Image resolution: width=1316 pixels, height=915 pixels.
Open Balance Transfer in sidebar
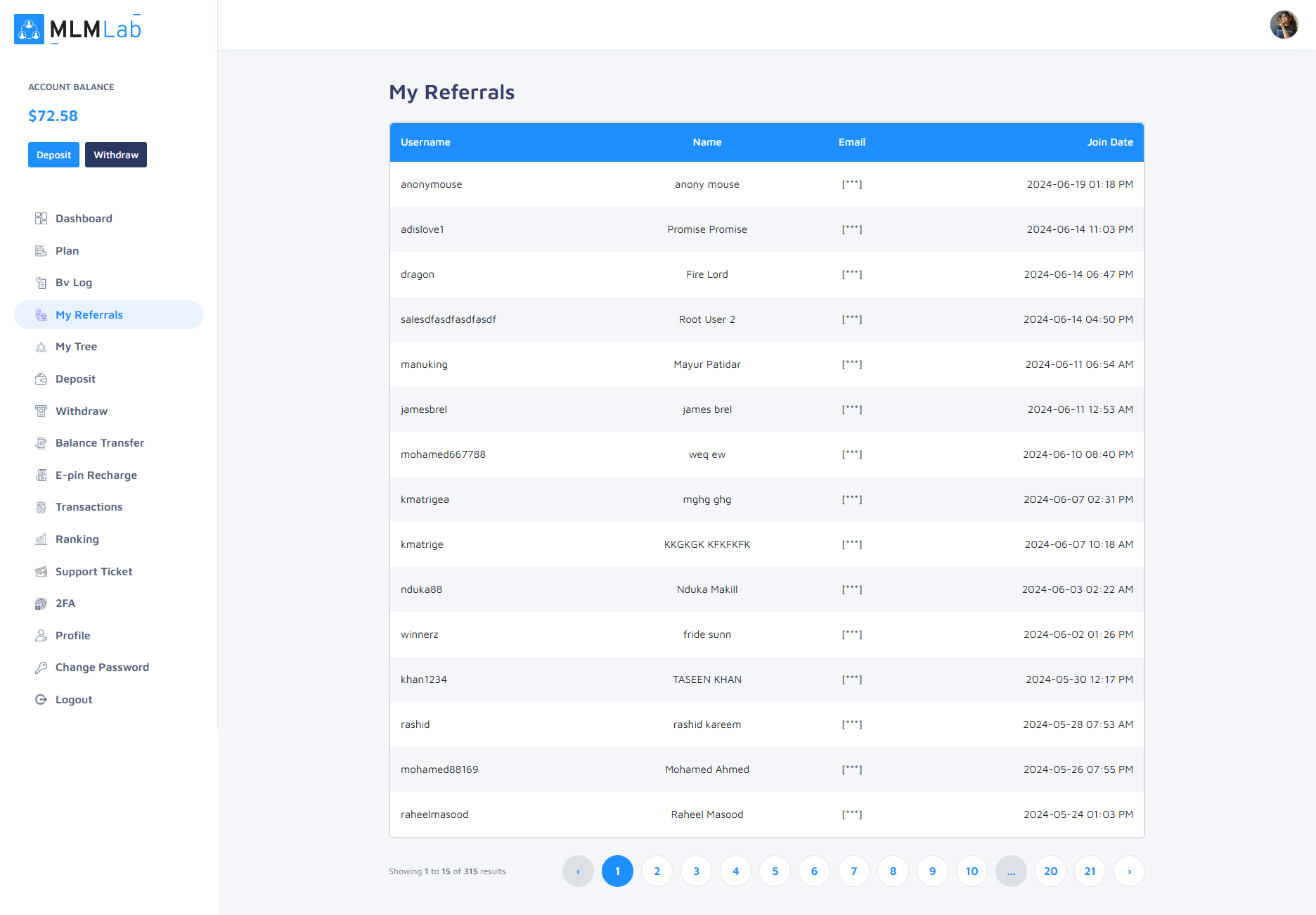point(99,443)
